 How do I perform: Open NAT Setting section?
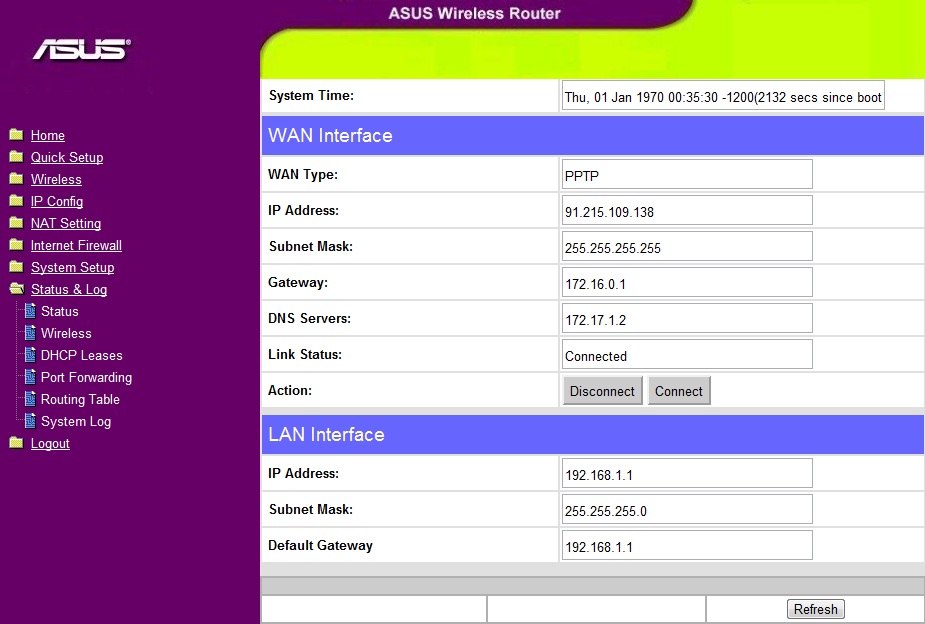[65, 224]
